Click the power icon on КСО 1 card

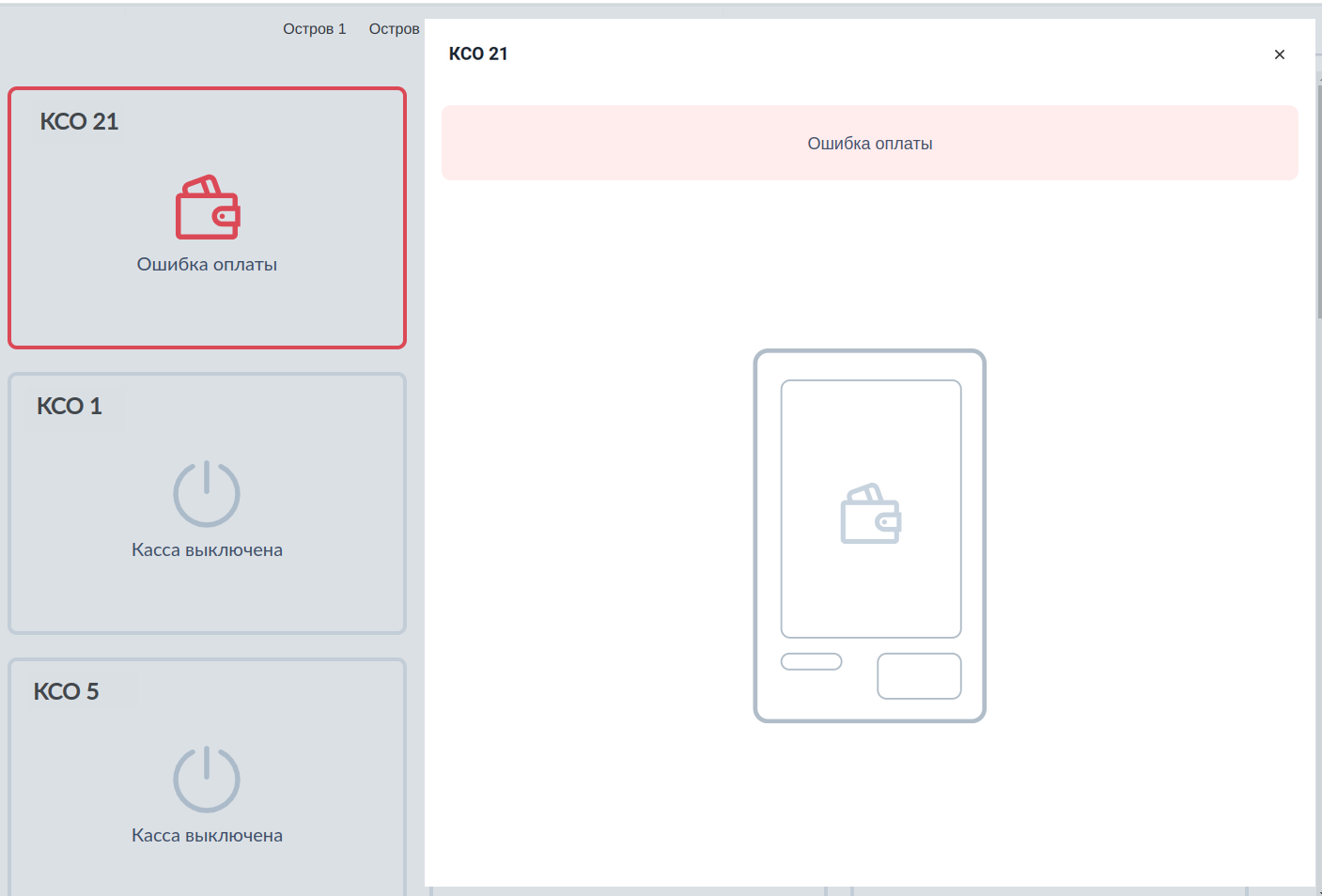207,494
